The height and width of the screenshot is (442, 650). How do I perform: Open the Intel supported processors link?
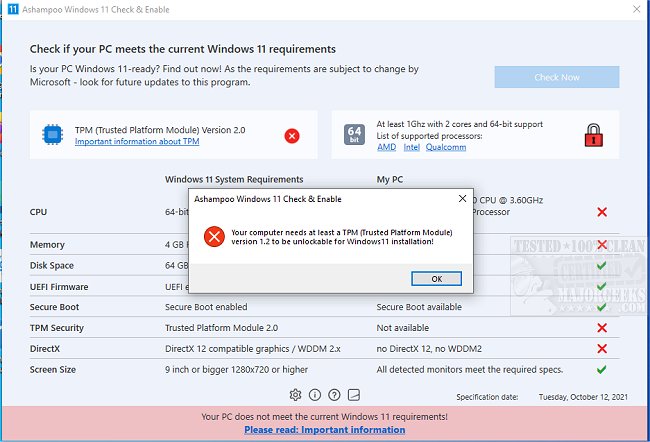point(412,147)
